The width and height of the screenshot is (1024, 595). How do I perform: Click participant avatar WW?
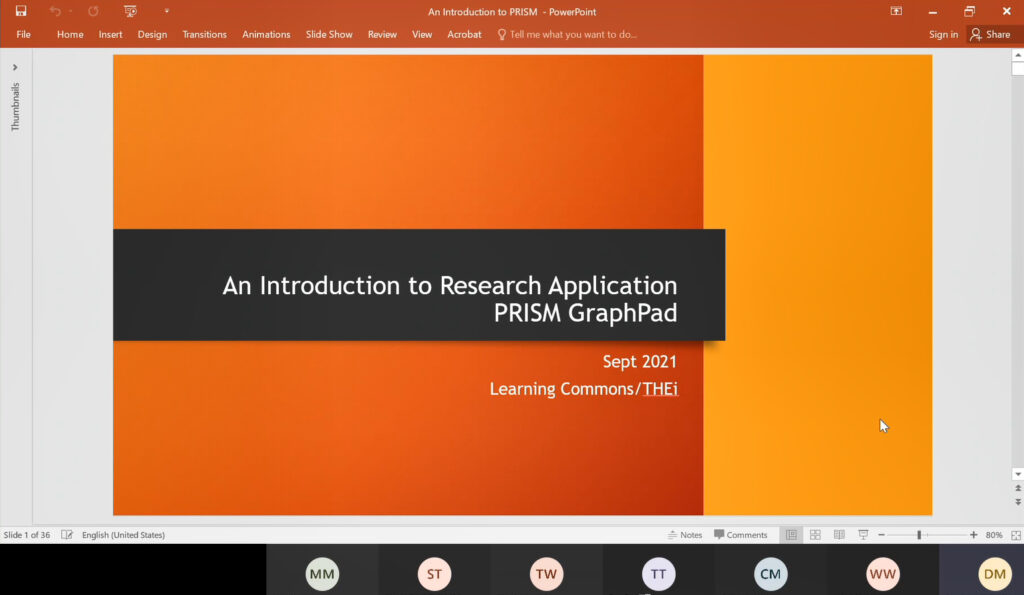pos(882,574)
